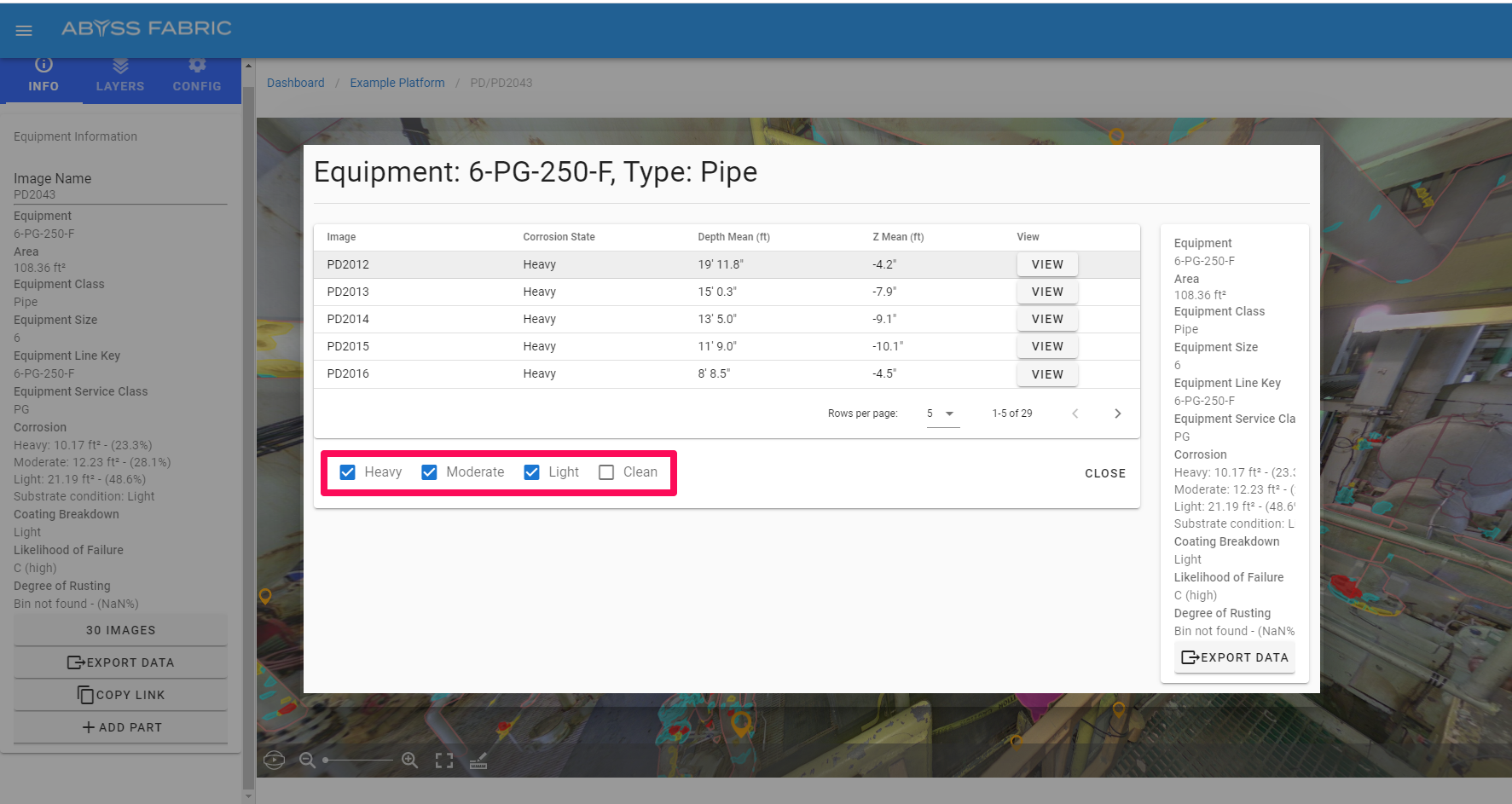The height and width of the screenshot is (804, 1512).
Task: Go to next page of images table
Action: tap(1117, 414)
